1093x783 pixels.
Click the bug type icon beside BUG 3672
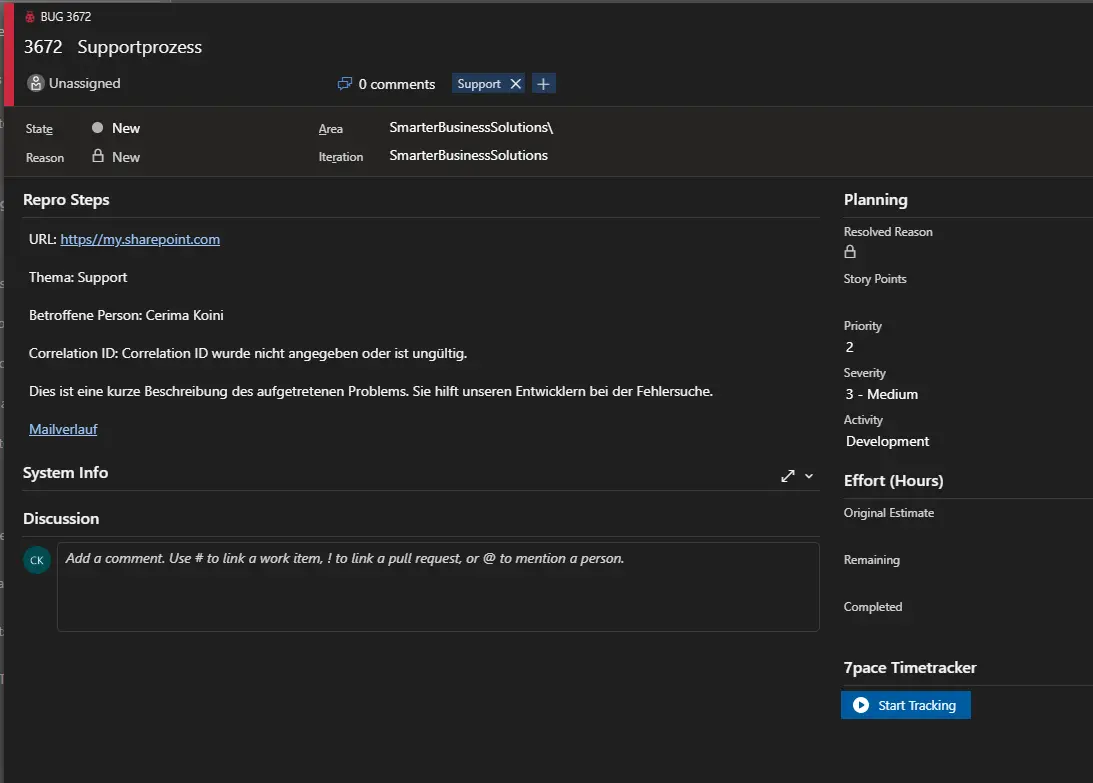(30, 16)
